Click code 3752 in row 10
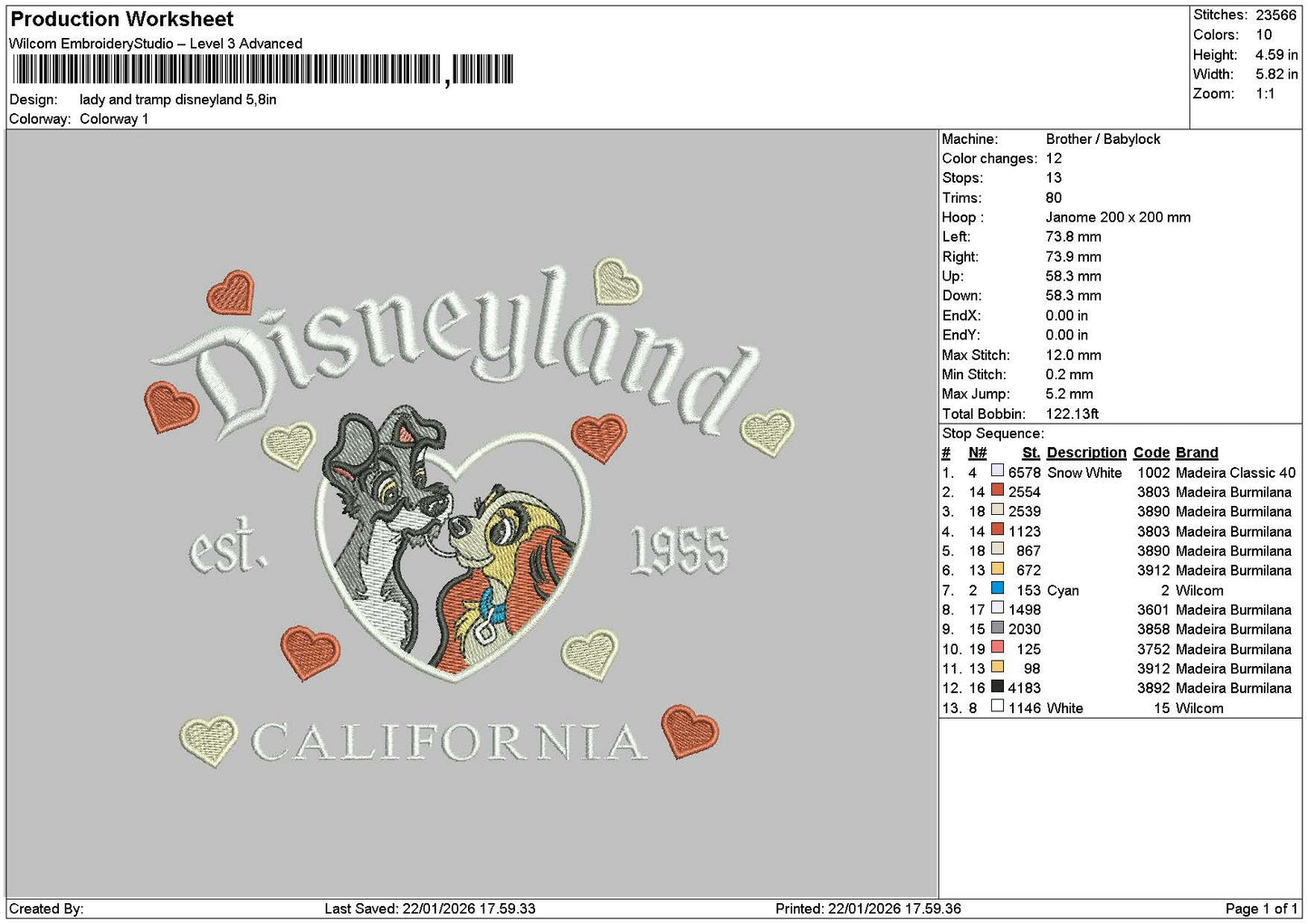 tap(1153, 649)
